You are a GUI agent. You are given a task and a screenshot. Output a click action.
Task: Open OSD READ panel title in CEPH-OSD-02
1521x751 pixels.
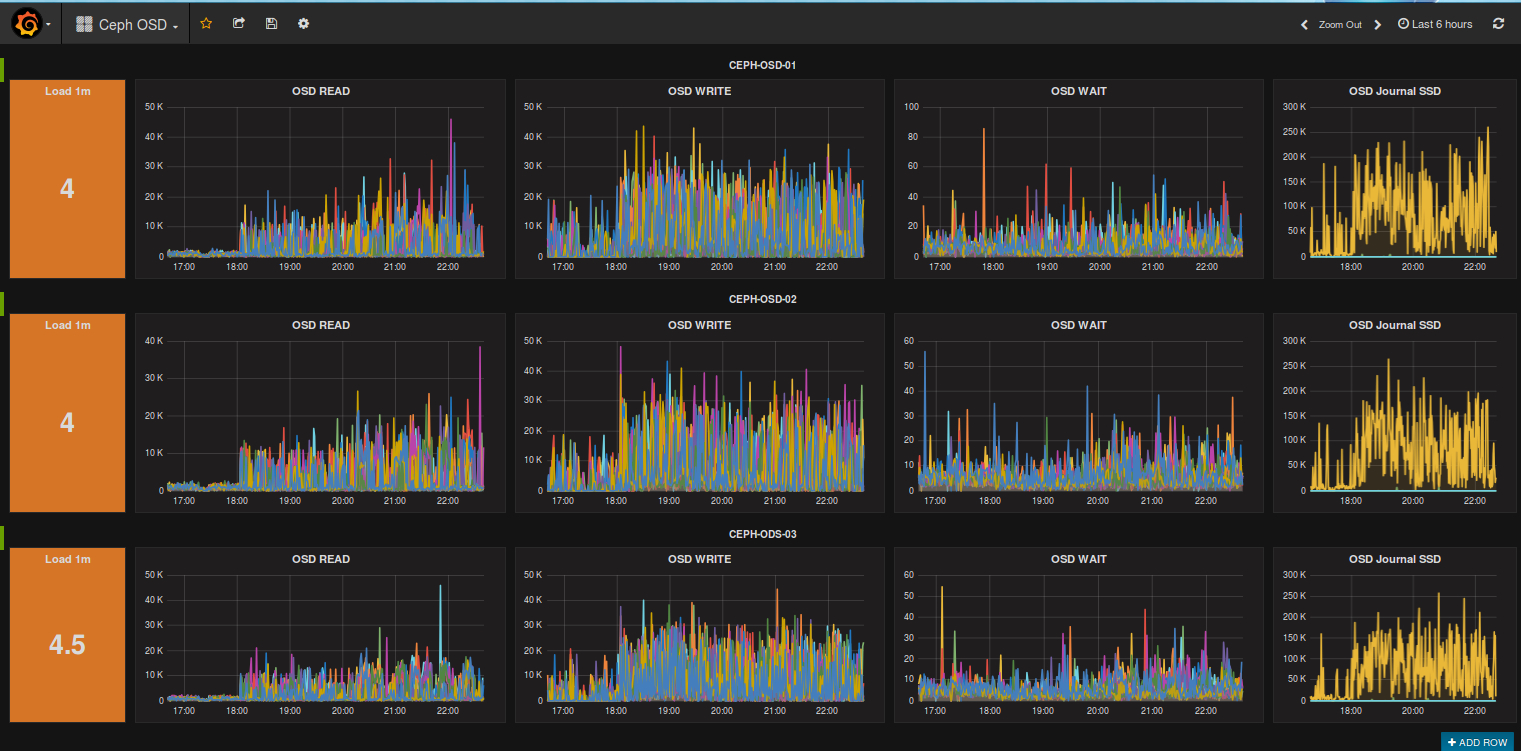pyautogui.click(x=321, y=325)
